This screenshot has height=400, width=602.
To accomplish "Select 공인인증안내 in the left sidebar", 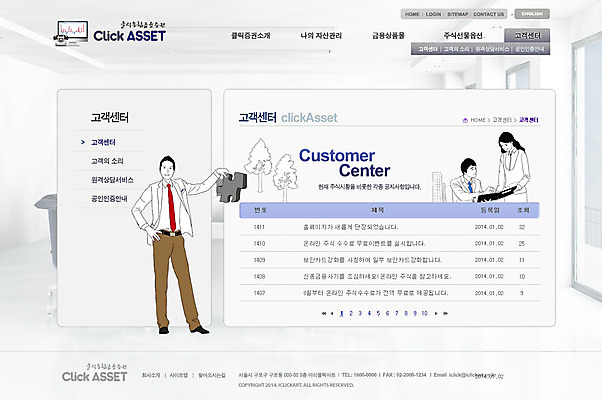I will coord(109,199).
